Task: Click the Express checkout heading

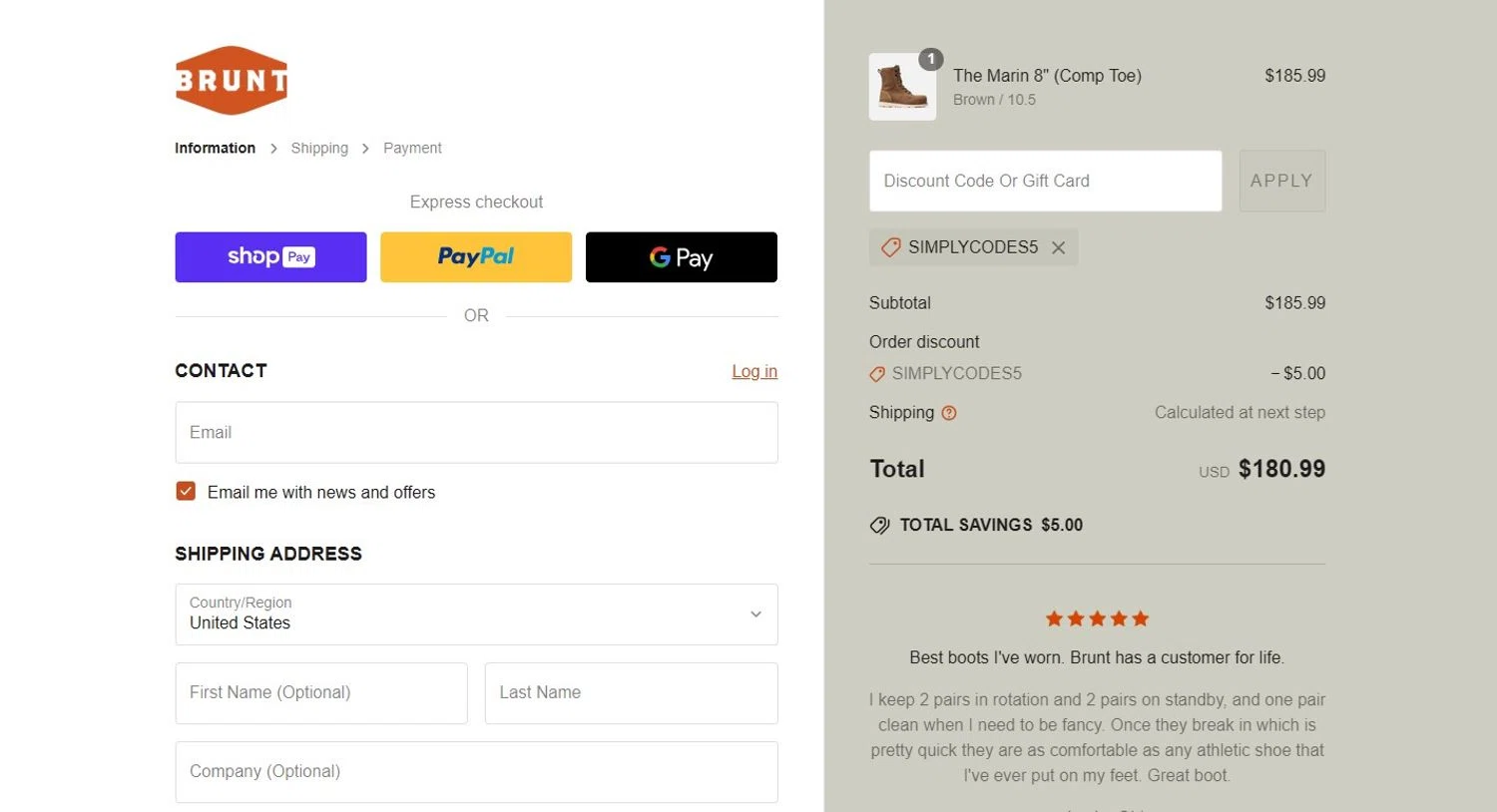Action: tap(476, 202)
